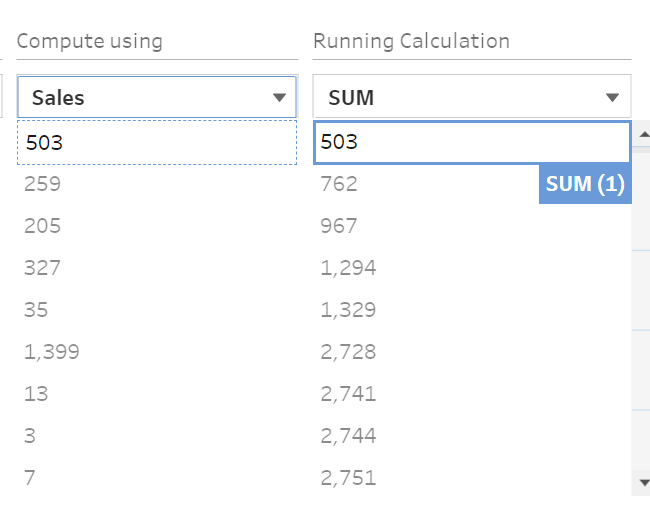
Task: Expand the SUM running calculation dropdown
Action: pyautogui.click(x=472, y=97)
